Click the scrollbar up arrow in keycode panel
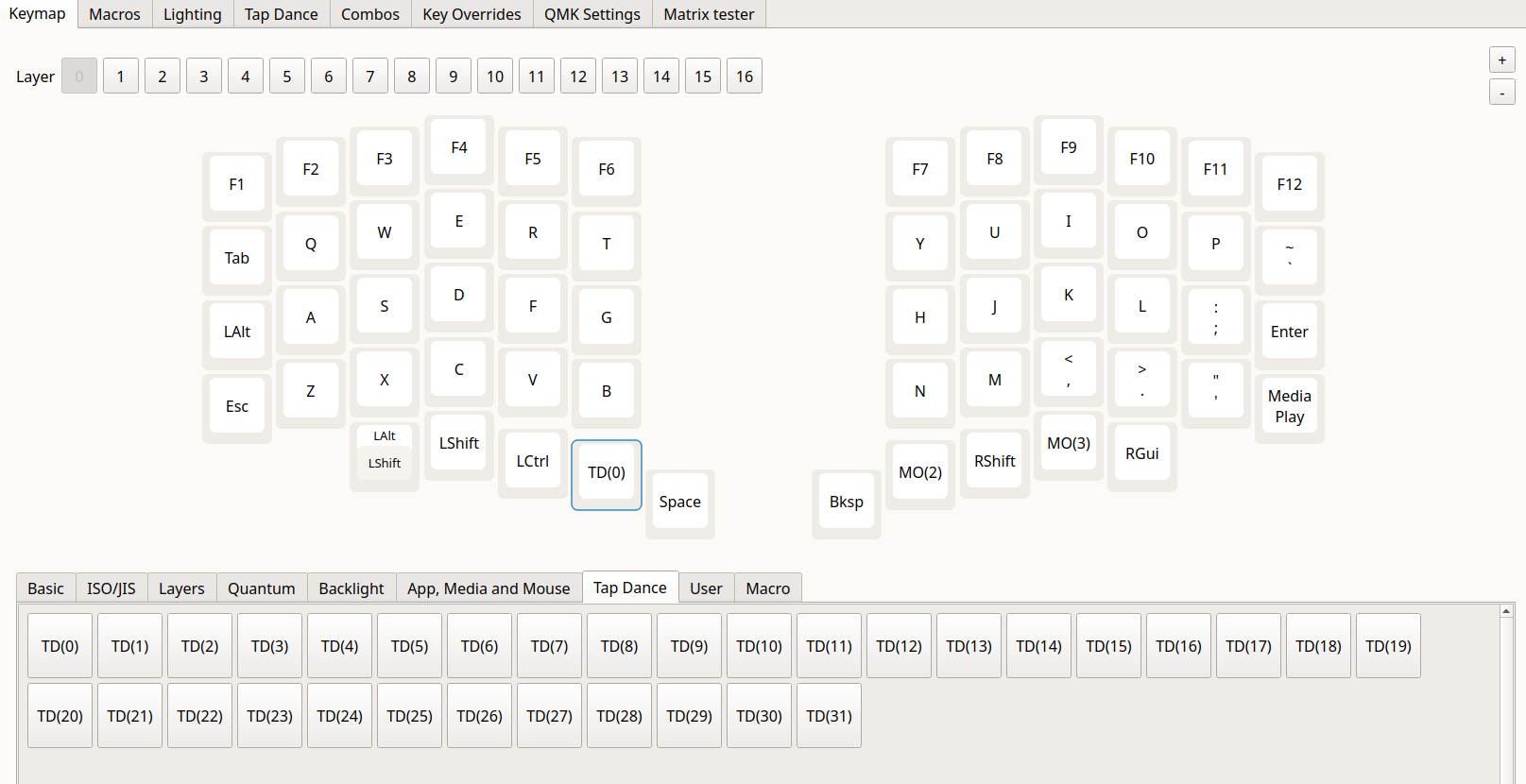The height and width of the screenshot is (784, 1526). point(1506,612)
